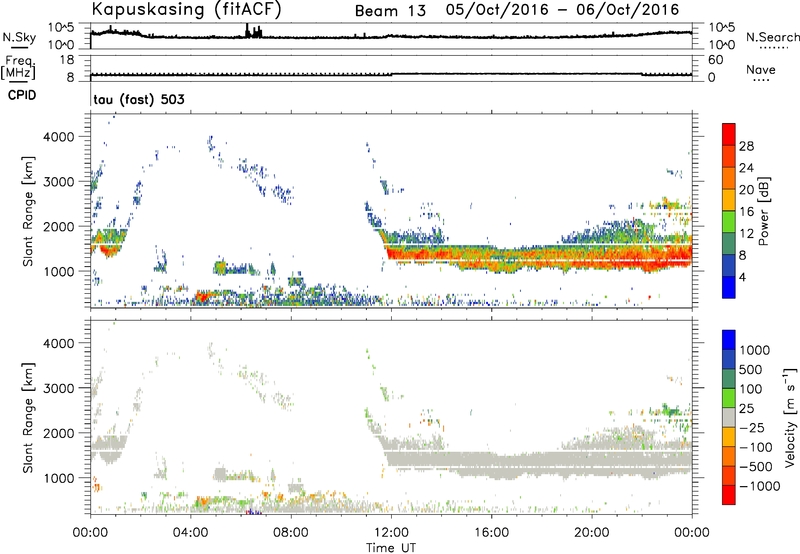Image resolution: width=800 pixels, height=554 pixels.
Task: Click the 04:00 time tick label
Action: tap(190, 533)
